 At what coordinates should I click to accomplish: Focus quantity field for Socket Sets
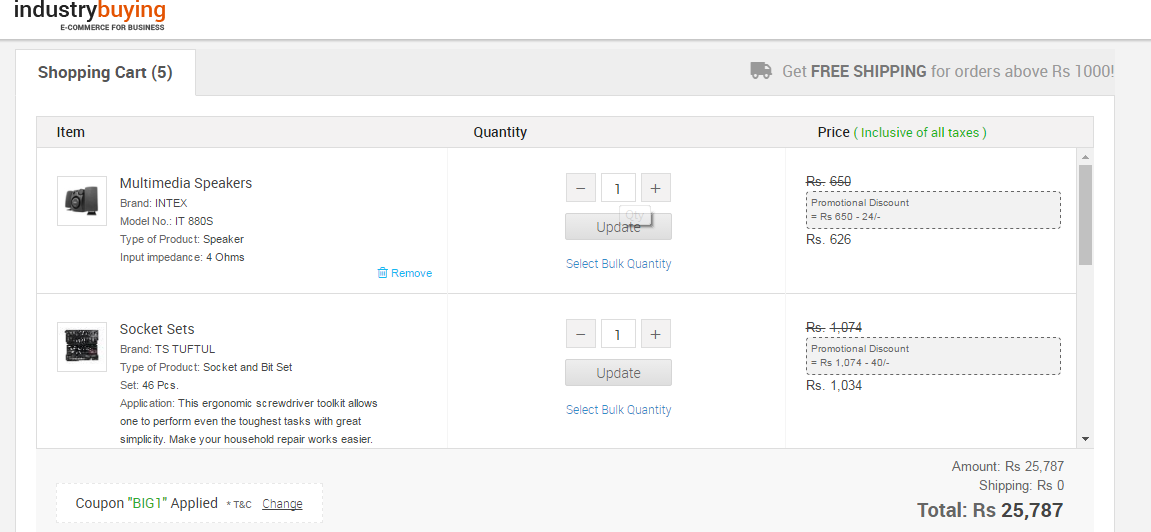coord(618,335)
